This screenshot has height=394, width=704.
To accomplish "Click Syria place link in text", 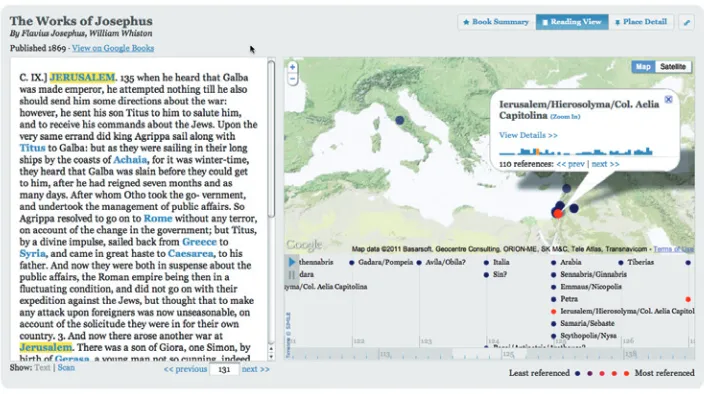I will coord(32,254).
